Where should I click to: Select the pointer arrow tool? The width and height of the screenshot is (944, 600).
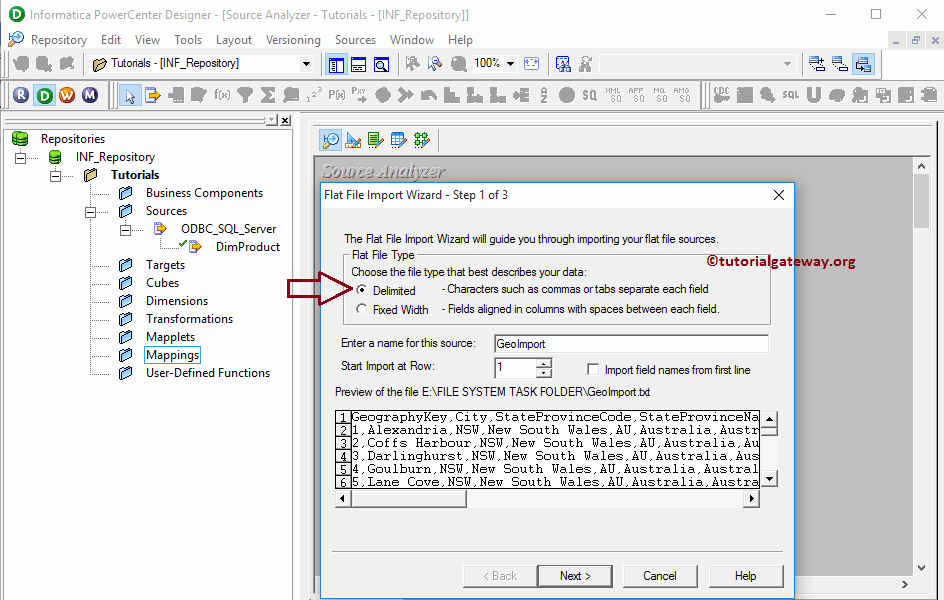[130, 95]
